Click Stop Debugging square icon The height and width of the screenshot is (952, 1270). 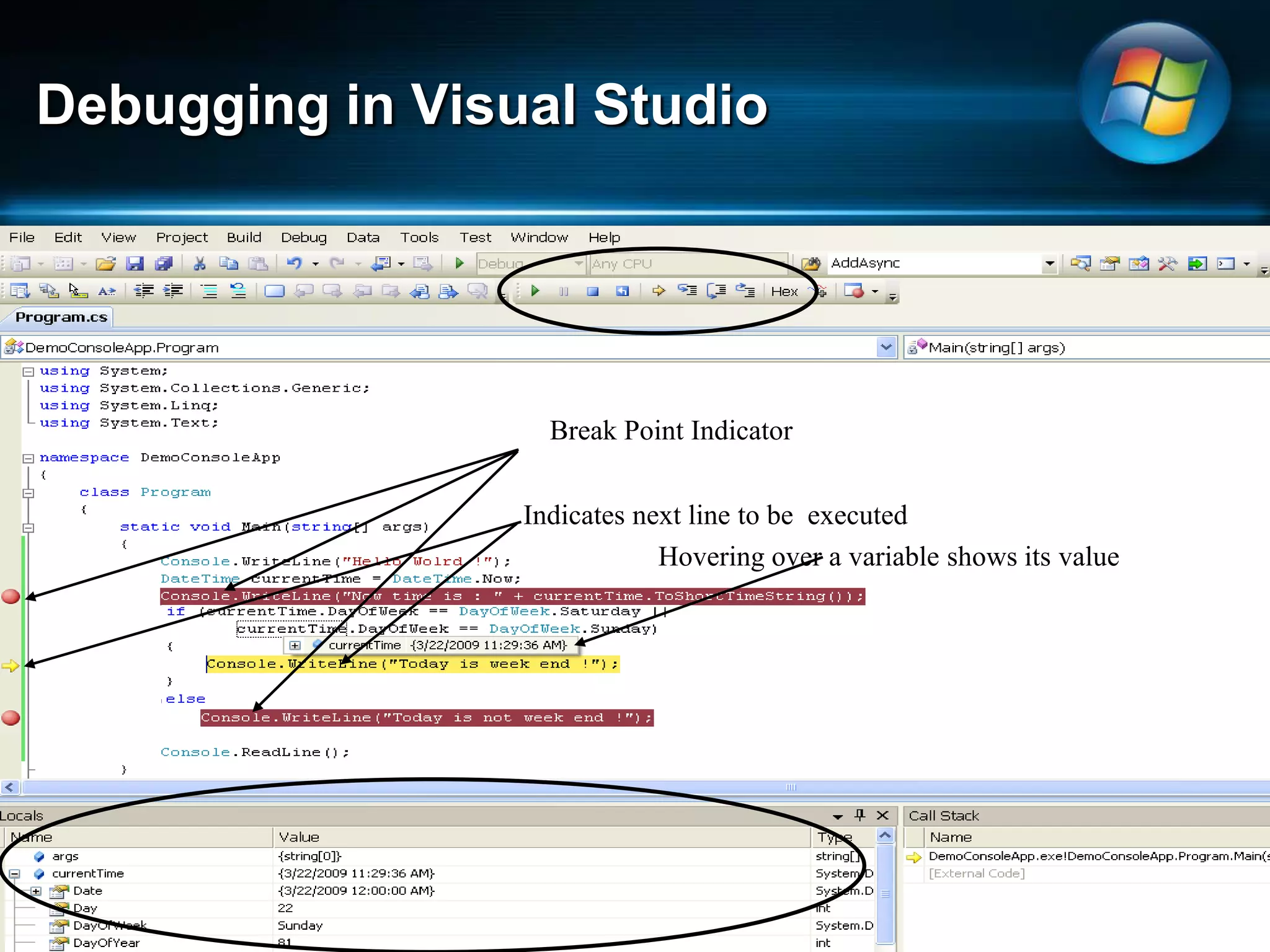593,291
